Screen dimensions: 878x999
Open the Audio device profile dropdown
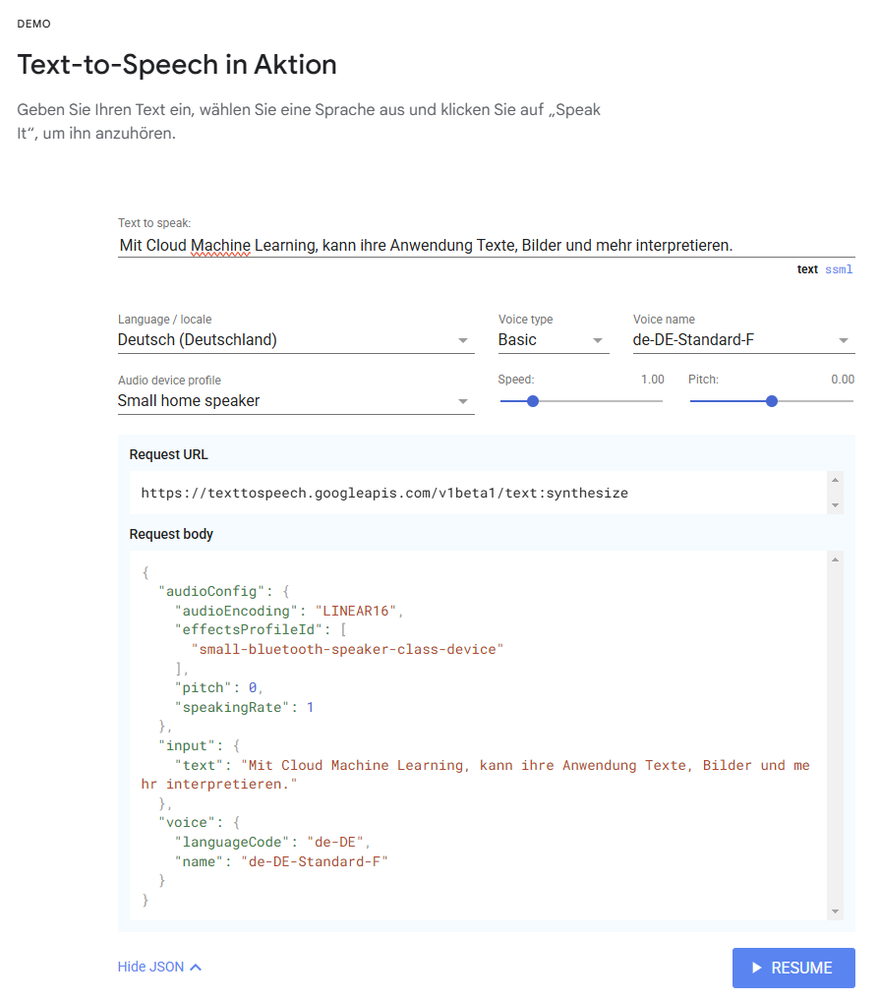point(296,401)
